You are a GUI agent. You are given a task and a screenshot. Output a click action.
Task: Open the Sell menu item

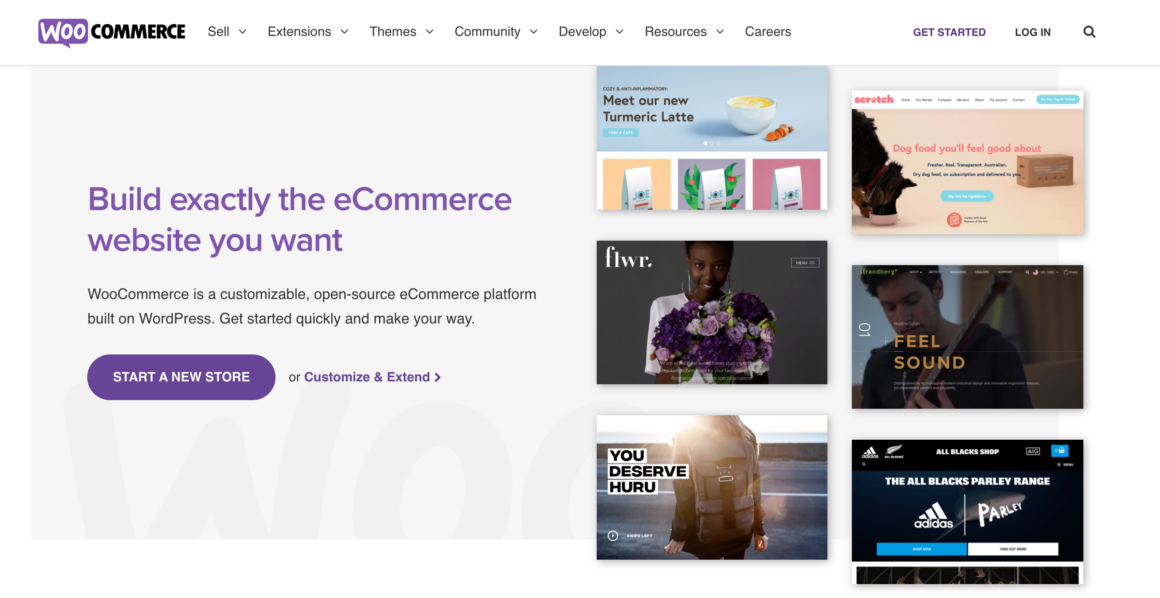(218, 32)
